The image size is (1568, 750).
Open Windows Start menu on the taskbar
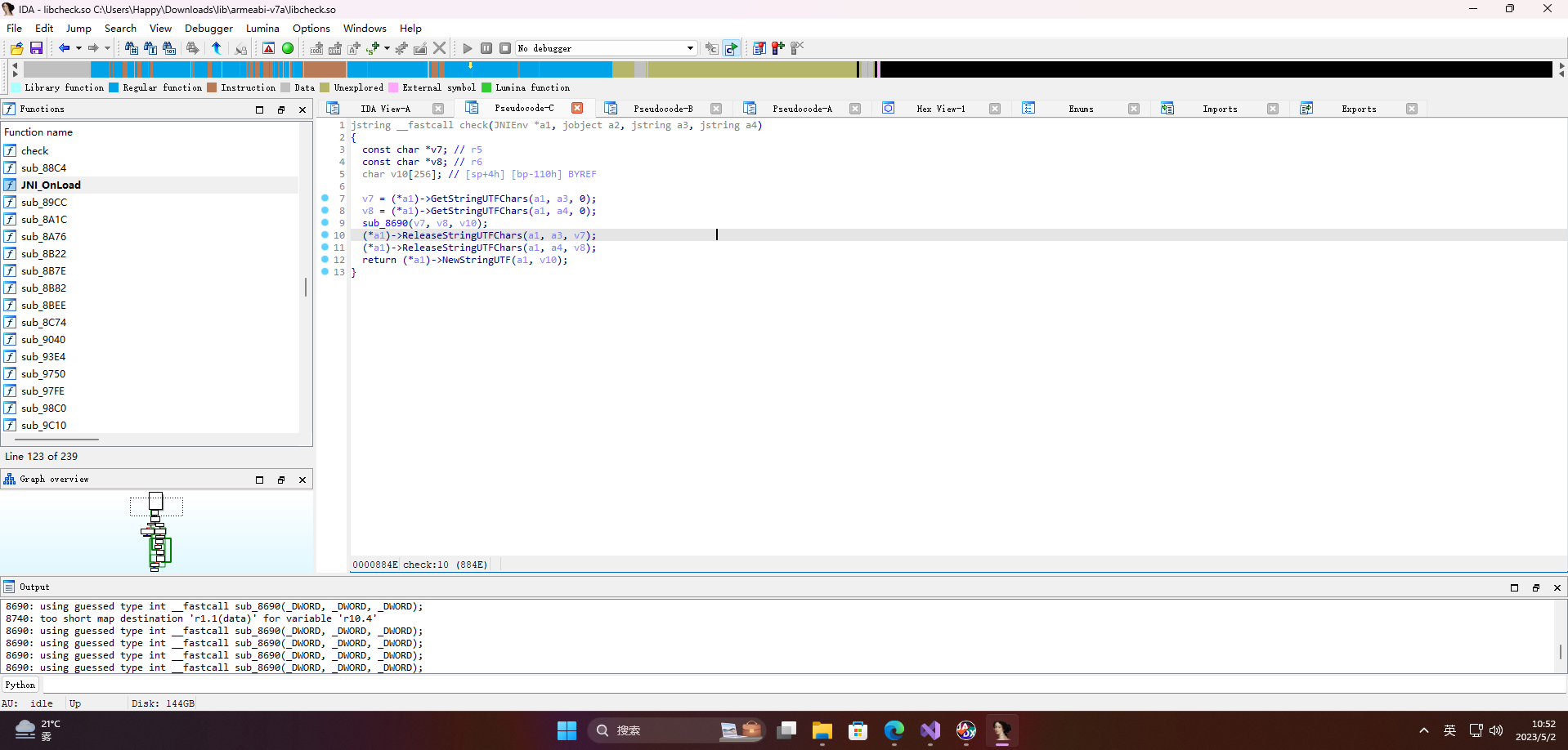[x=567, y=730]
